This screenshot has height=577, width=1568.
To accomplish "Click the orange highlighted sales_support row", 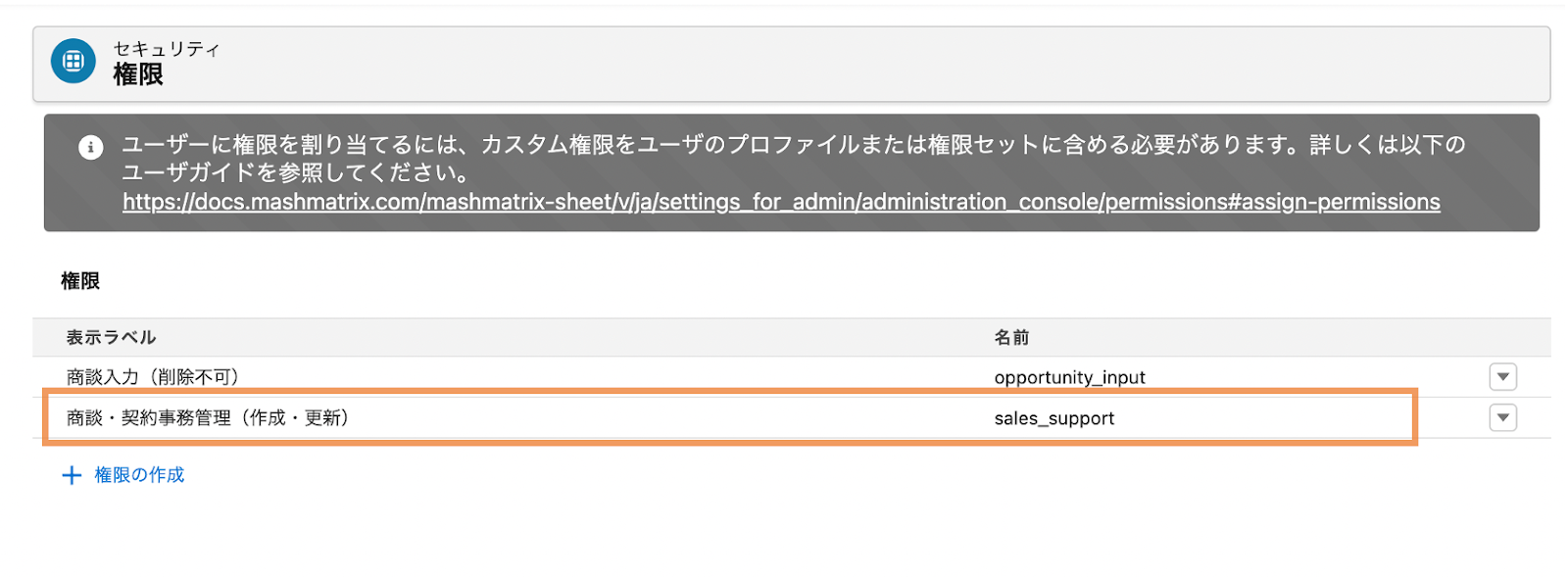I will click(729, 418).
